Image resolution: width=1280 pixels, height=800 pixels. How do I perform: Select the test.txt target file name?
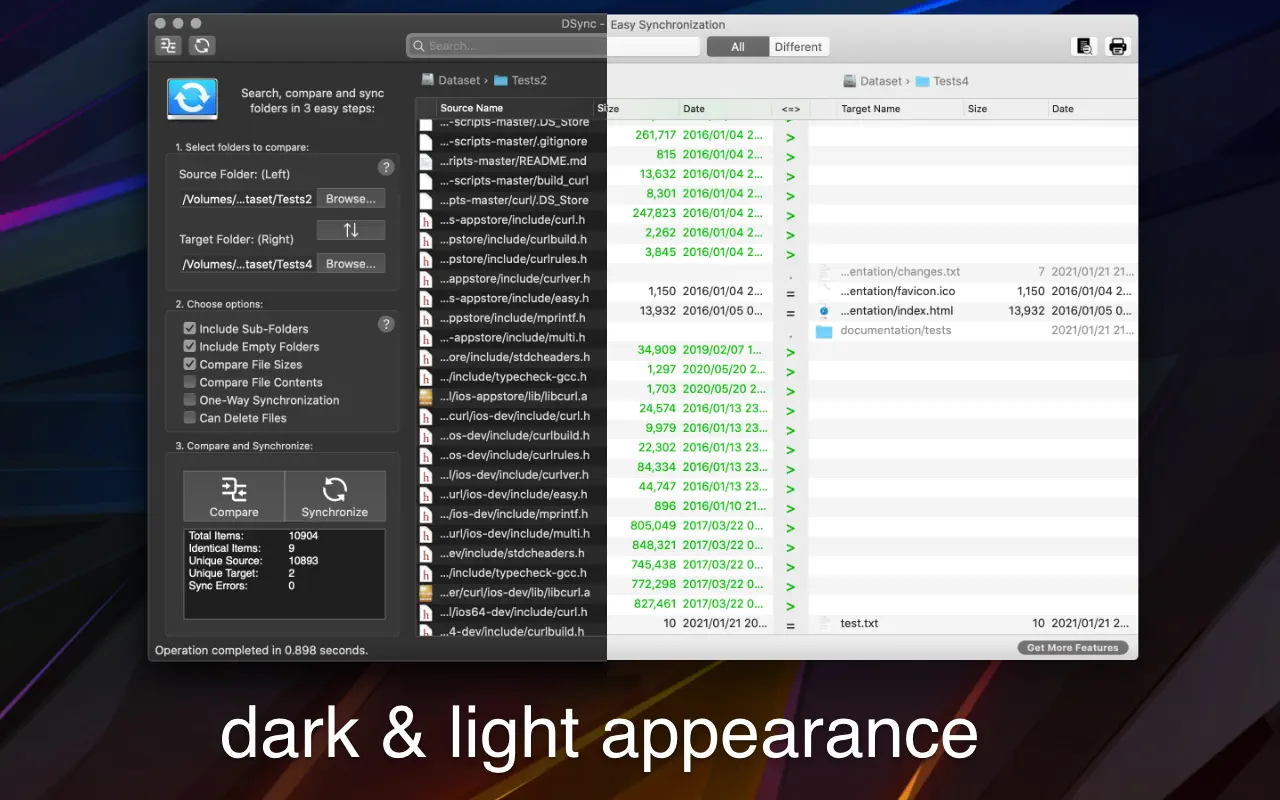[859, 623]
